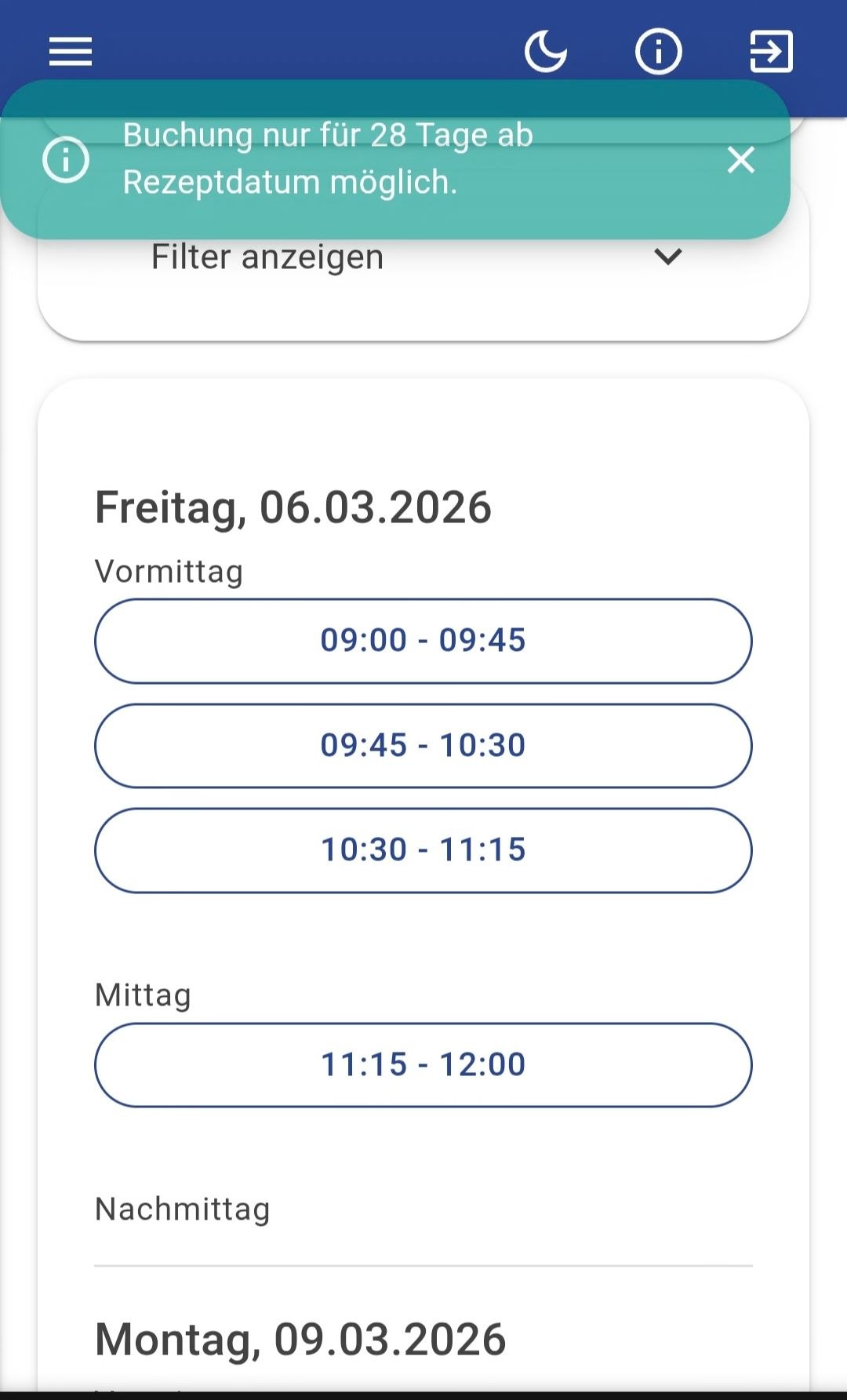Click the 'Mittag' section label
The height and width of the screenshot is (1400, 847).
click(143, 995)
